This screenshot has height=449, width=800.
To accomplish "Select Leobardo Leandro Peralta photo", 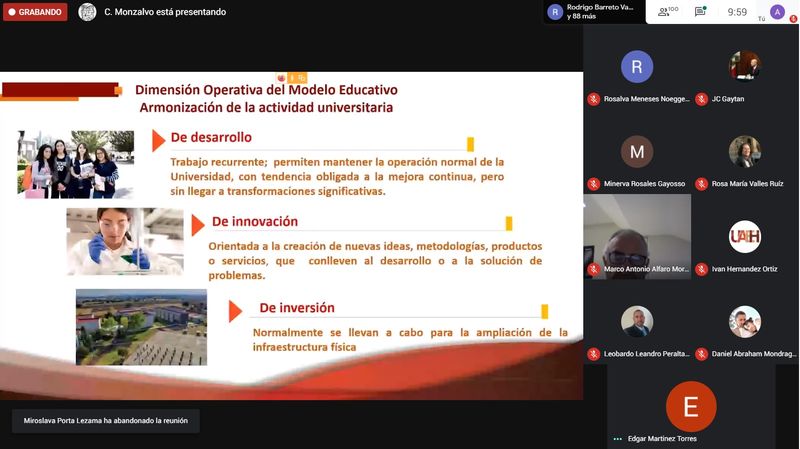I will pos(637,321).
